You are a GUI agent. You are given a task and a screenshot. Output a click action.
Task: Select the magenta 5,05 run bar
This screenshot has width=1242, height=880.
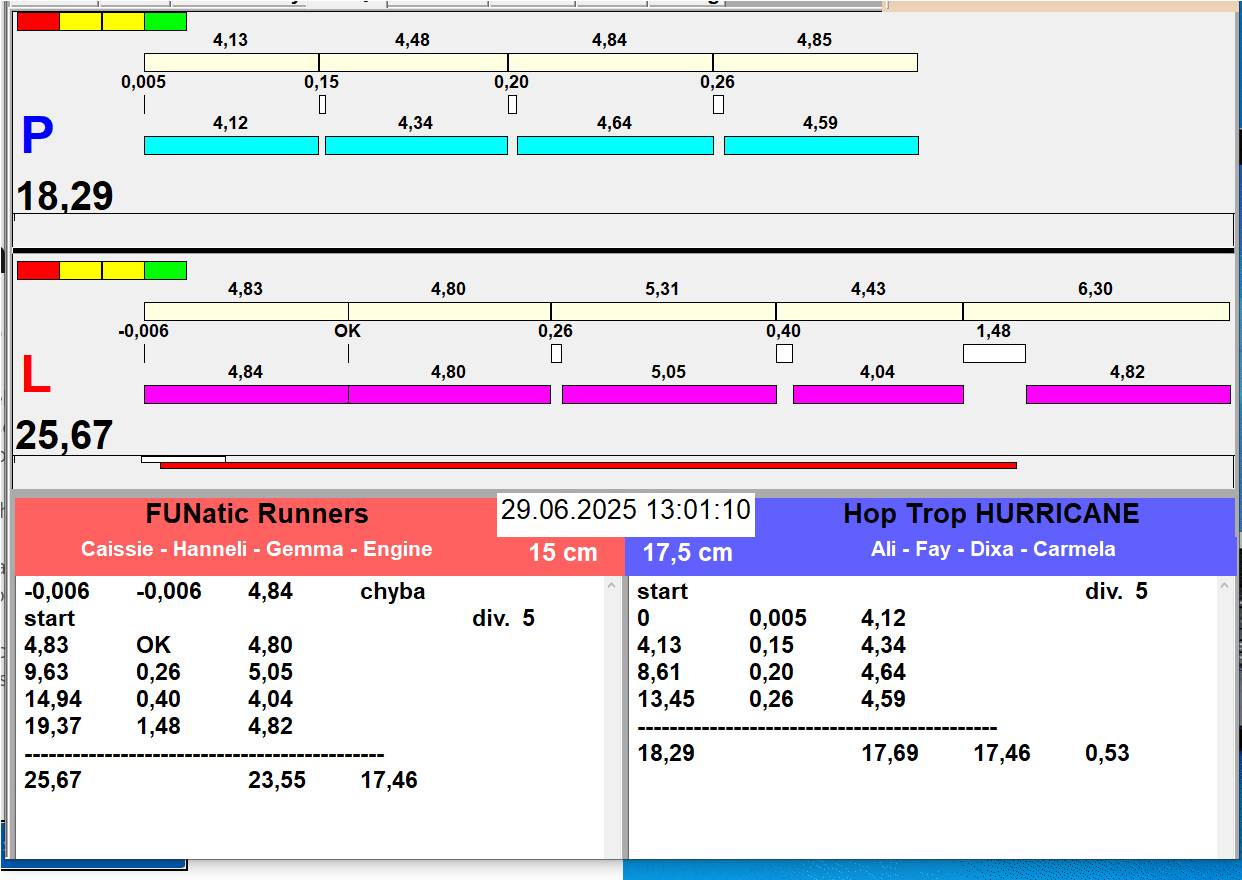(x=669, y=394)
